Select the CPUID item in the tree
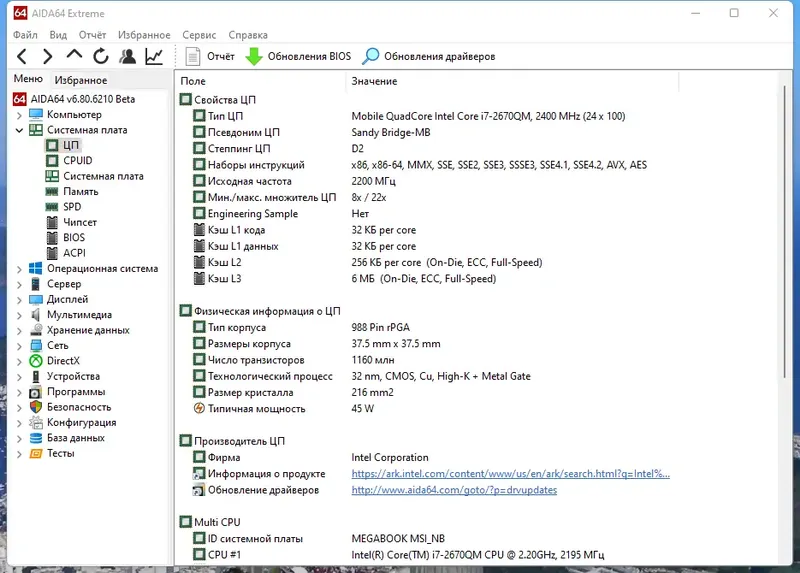800x573 pixels. 78,160
